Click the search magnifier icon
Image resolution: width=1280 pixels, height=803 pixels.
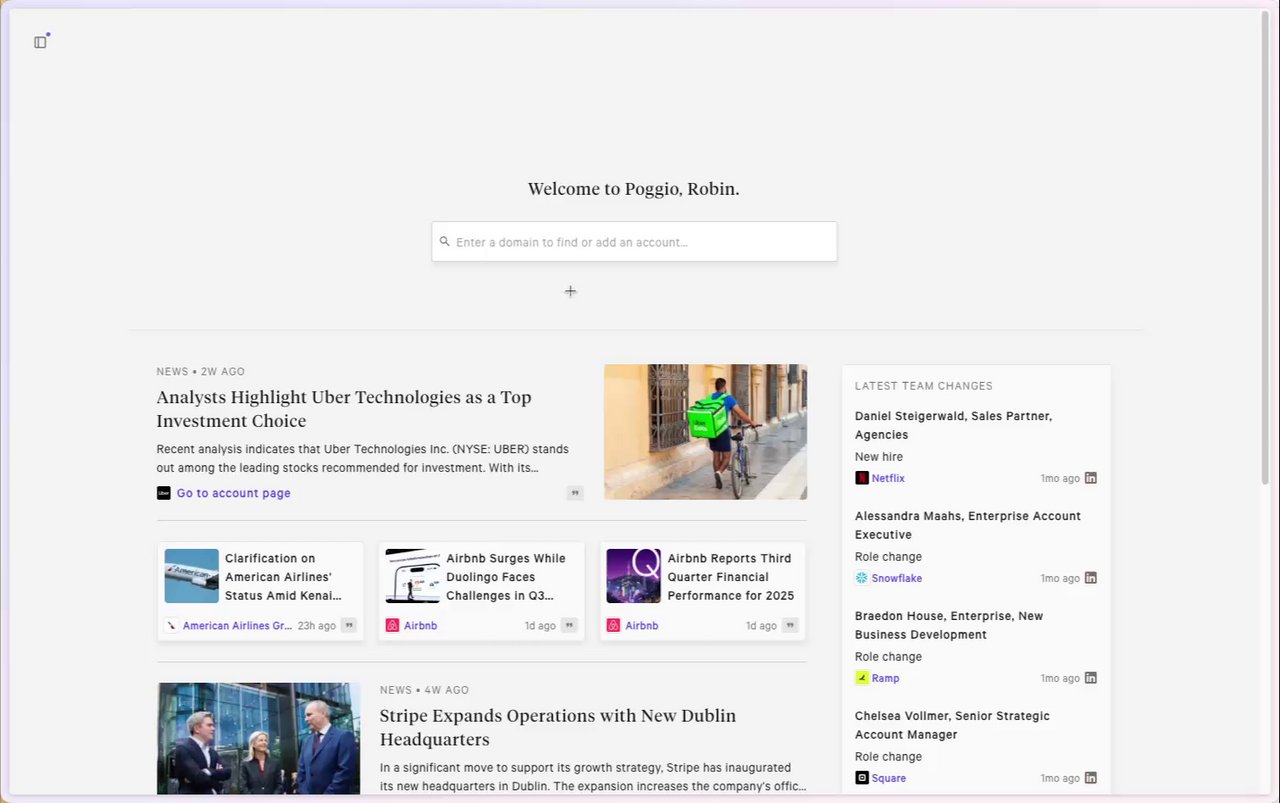tap(445, 241)
